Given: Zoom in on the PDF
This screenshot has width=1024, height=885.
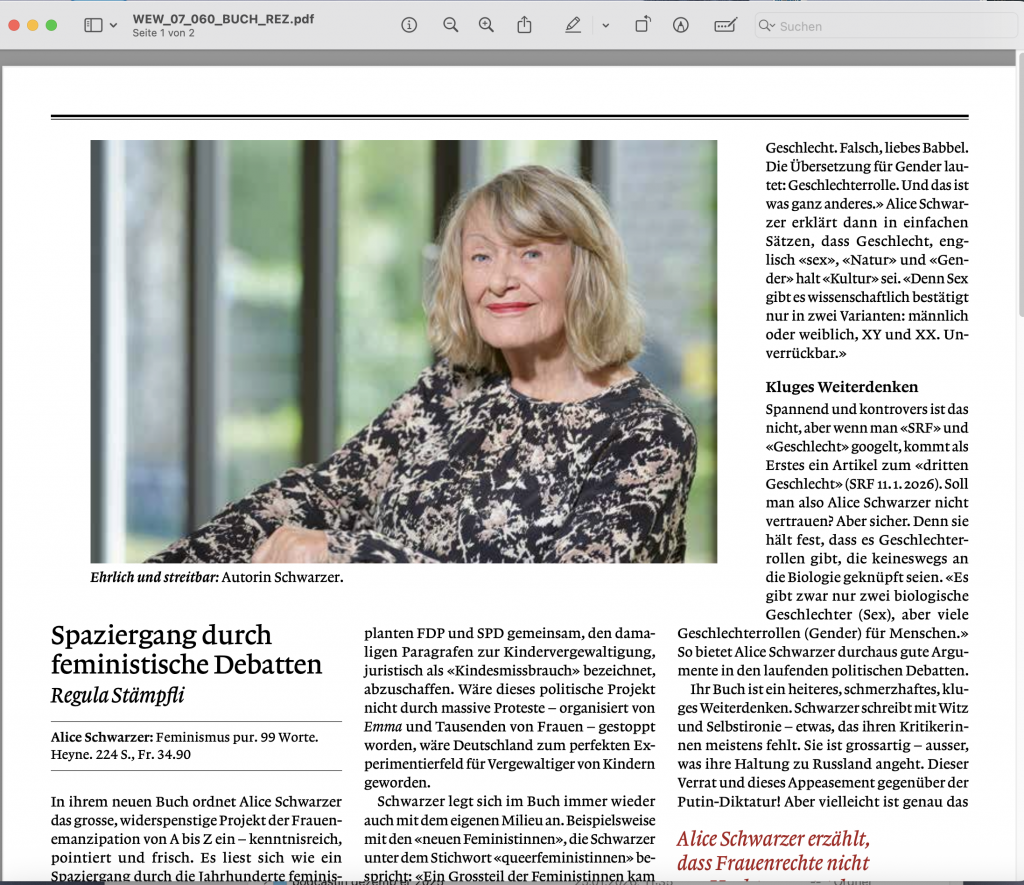Looking at the screenshot, I should click(x=485, y=24).
